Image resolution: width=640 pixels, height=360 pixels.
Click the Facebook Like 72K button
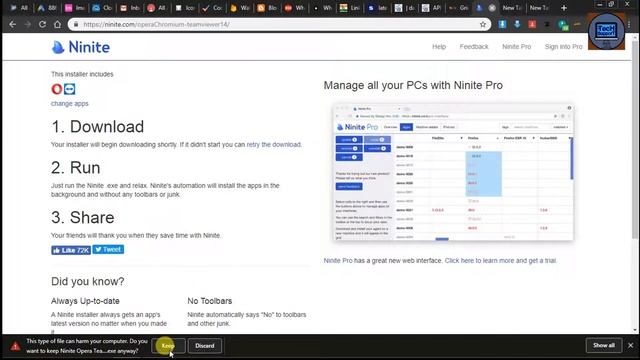click(71, 250)
